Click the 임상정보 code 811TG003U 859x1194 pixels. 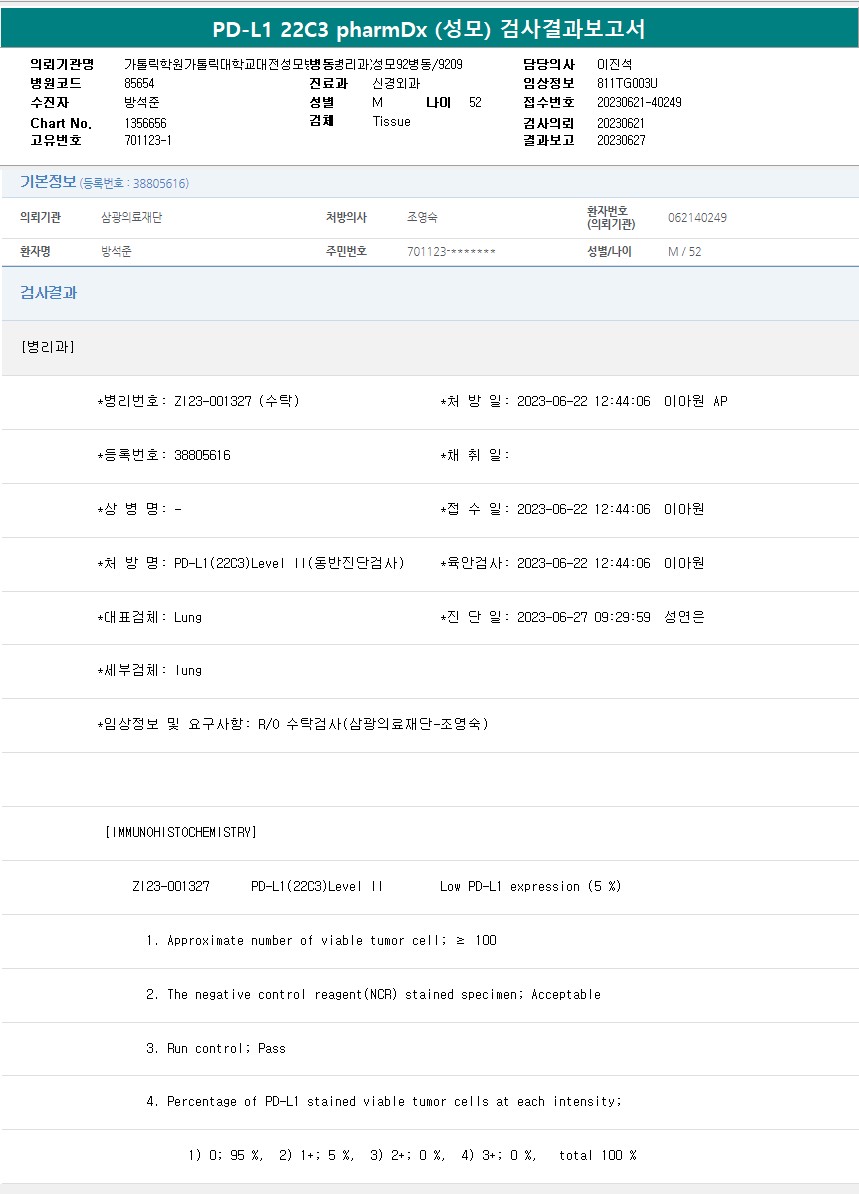[x=627, y=83]
